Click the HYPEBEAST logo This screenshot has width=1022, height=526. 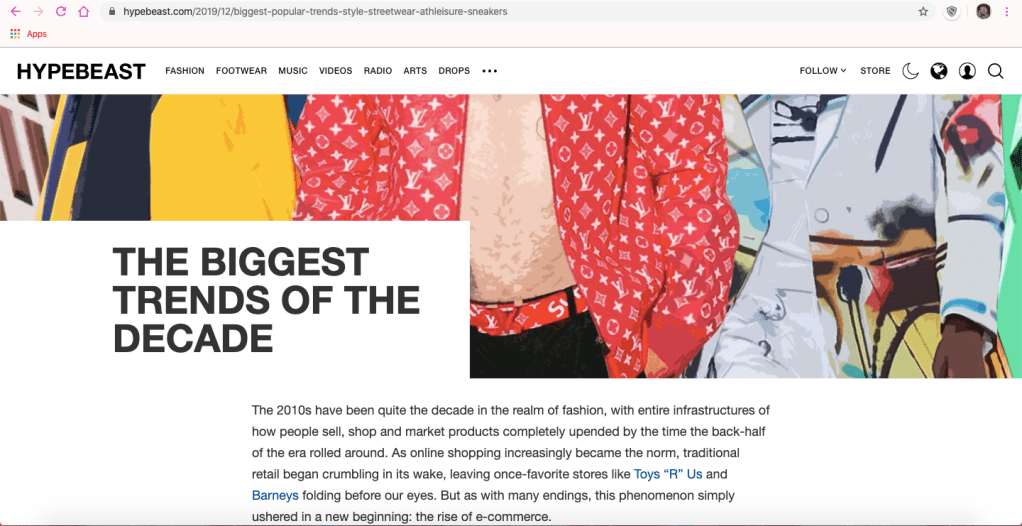[x=81, y=72]
